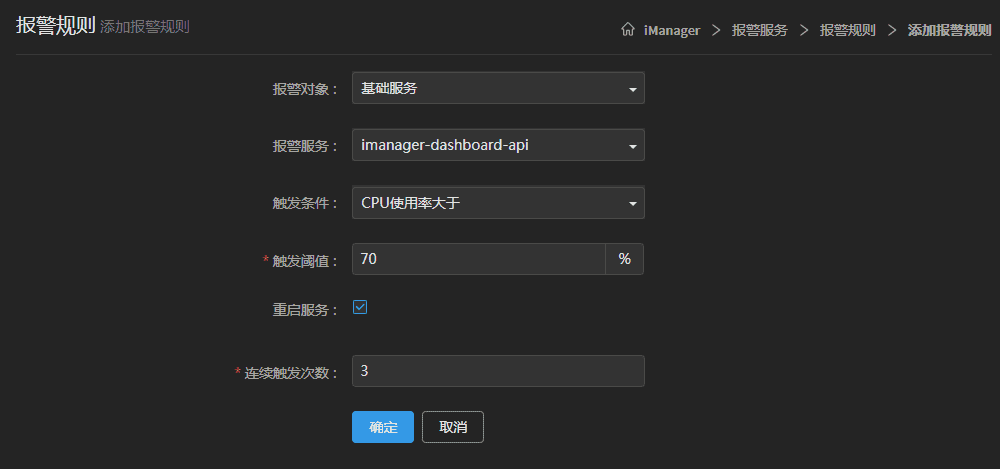Image resolution: width=1000 pixels, height=469 pixels.
Task: Expand the imanager-dashboard-api service dropdown
Action: (497, 145)
